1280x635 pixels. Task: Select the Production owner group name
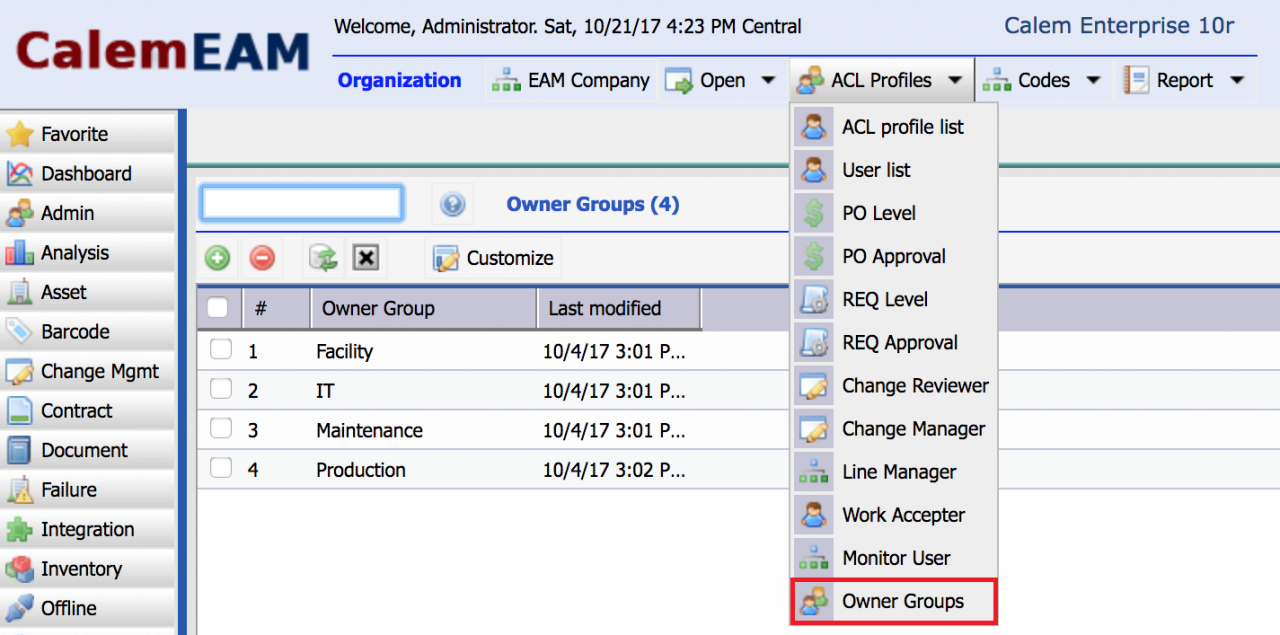[x=361, y=470]
